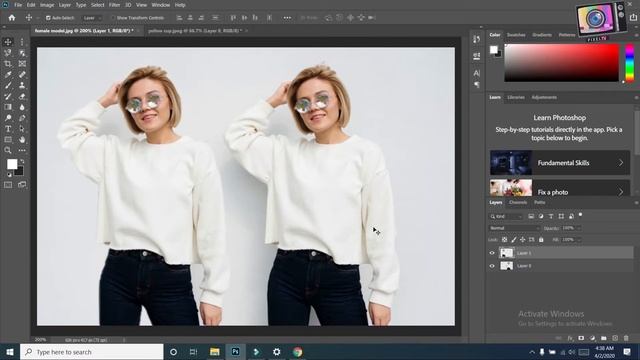Open the Fill dropdown arrow
This screenshot has width=640, height=360.
click(578, 240)
